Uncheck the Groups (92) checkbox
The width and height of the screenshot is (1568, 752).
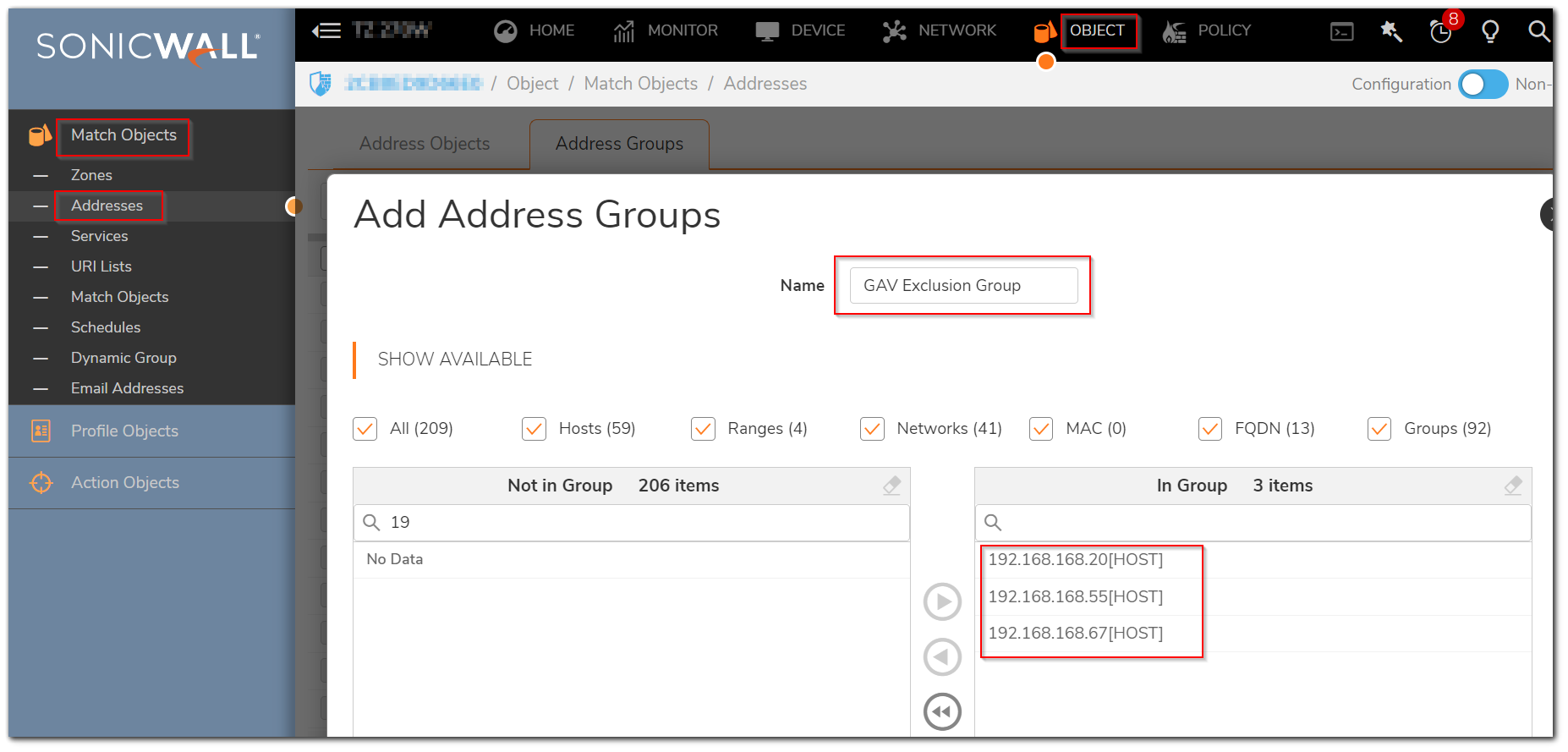click(1379, 429)
